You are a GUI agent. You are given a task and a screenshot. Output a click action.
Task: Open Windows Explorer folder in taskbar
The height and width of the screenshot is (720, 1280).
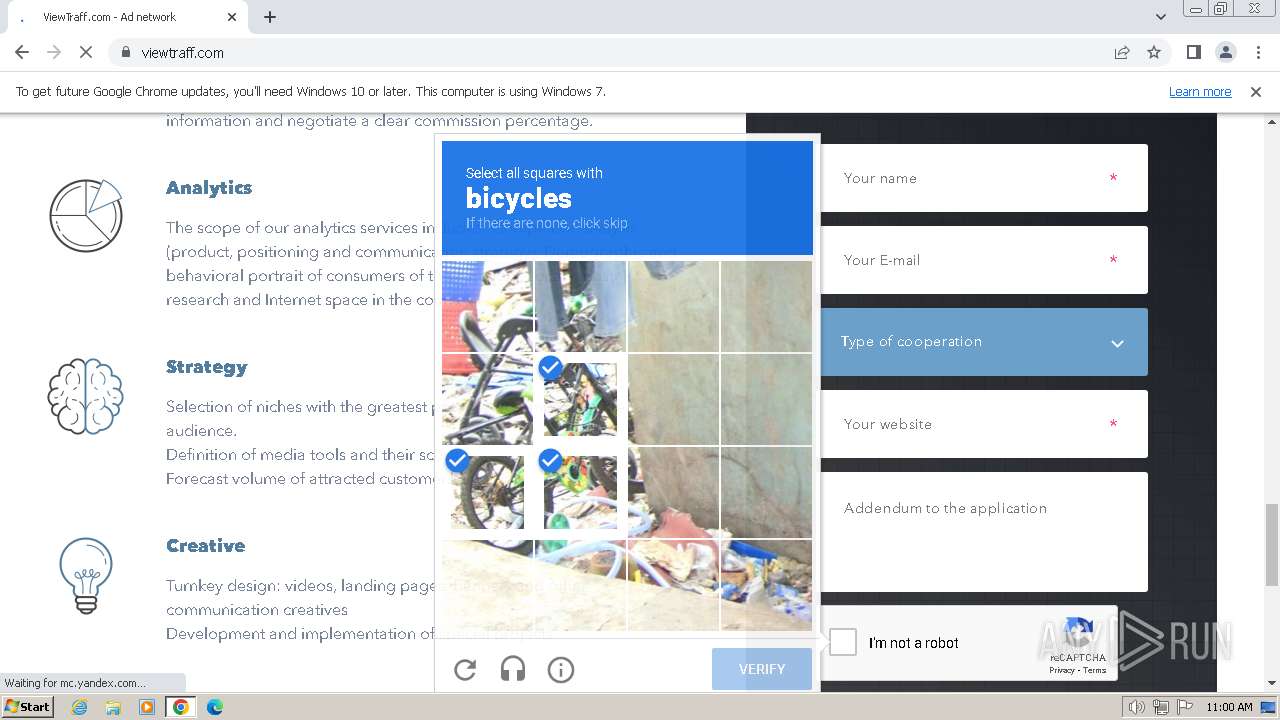[x=113, y=707]
